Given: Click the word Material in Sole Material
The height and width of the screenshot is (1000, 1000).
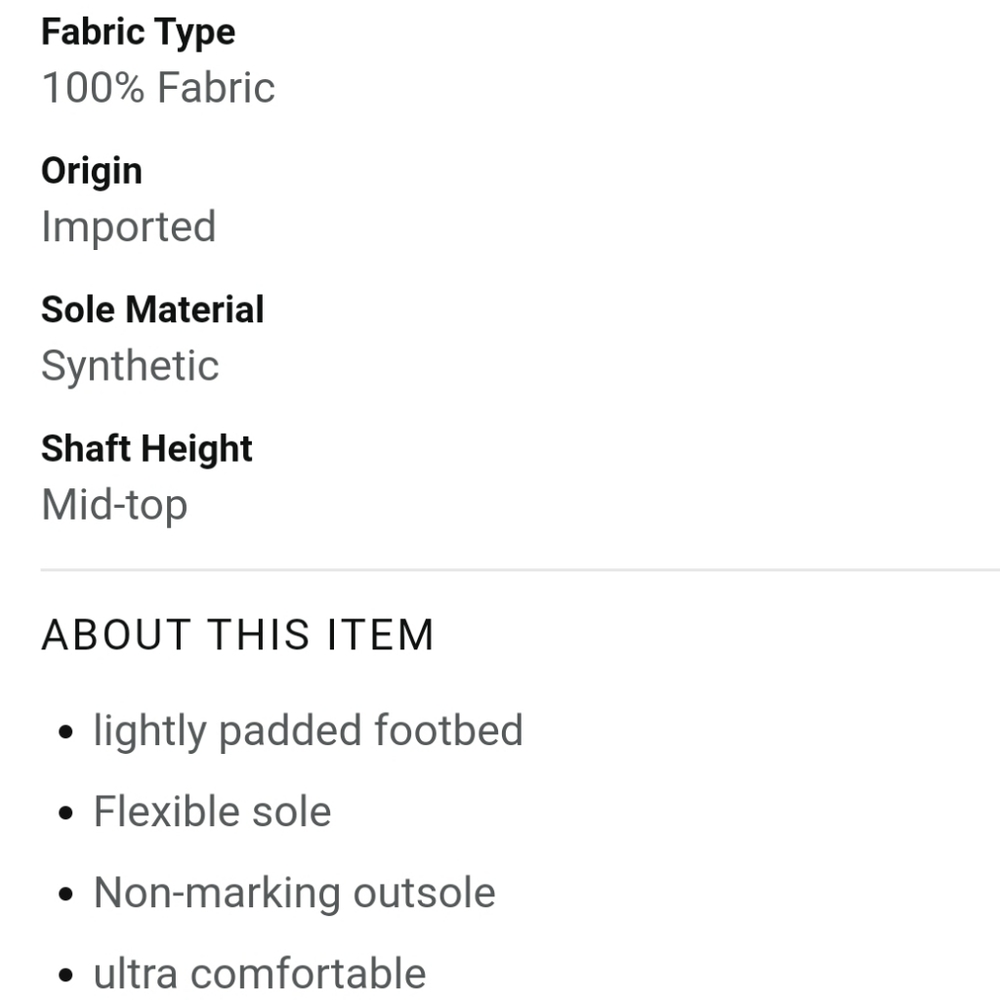Looking at the screenshot, I should point(195,309).
